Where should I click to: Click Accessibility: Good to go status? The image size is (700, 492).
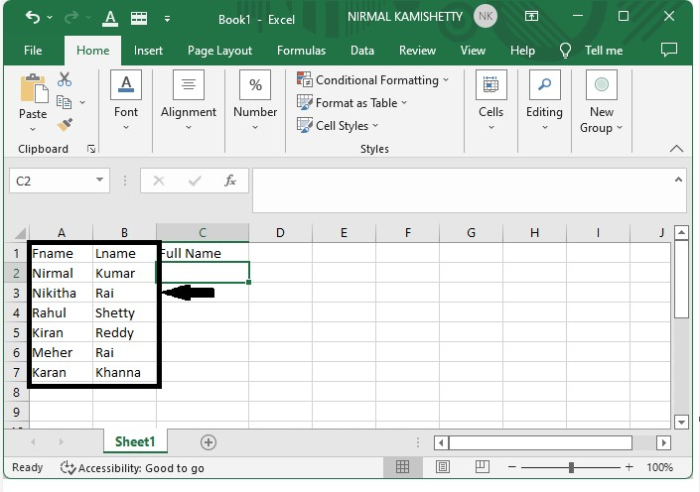click(x=132, y=468)
